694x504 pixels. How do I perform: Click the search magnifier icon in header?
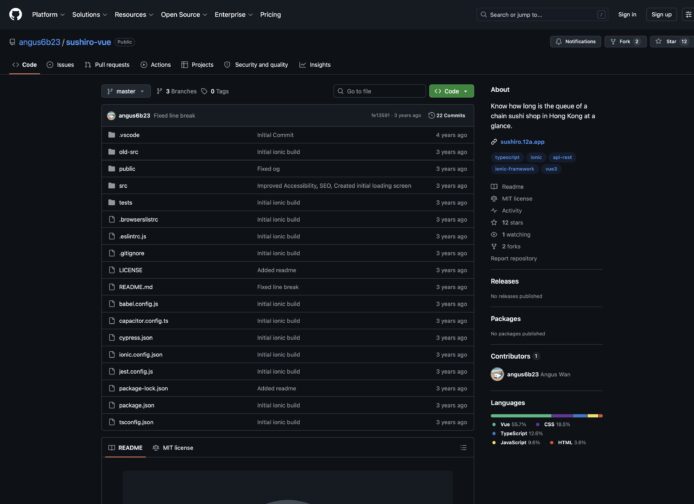tap(483, 15)
